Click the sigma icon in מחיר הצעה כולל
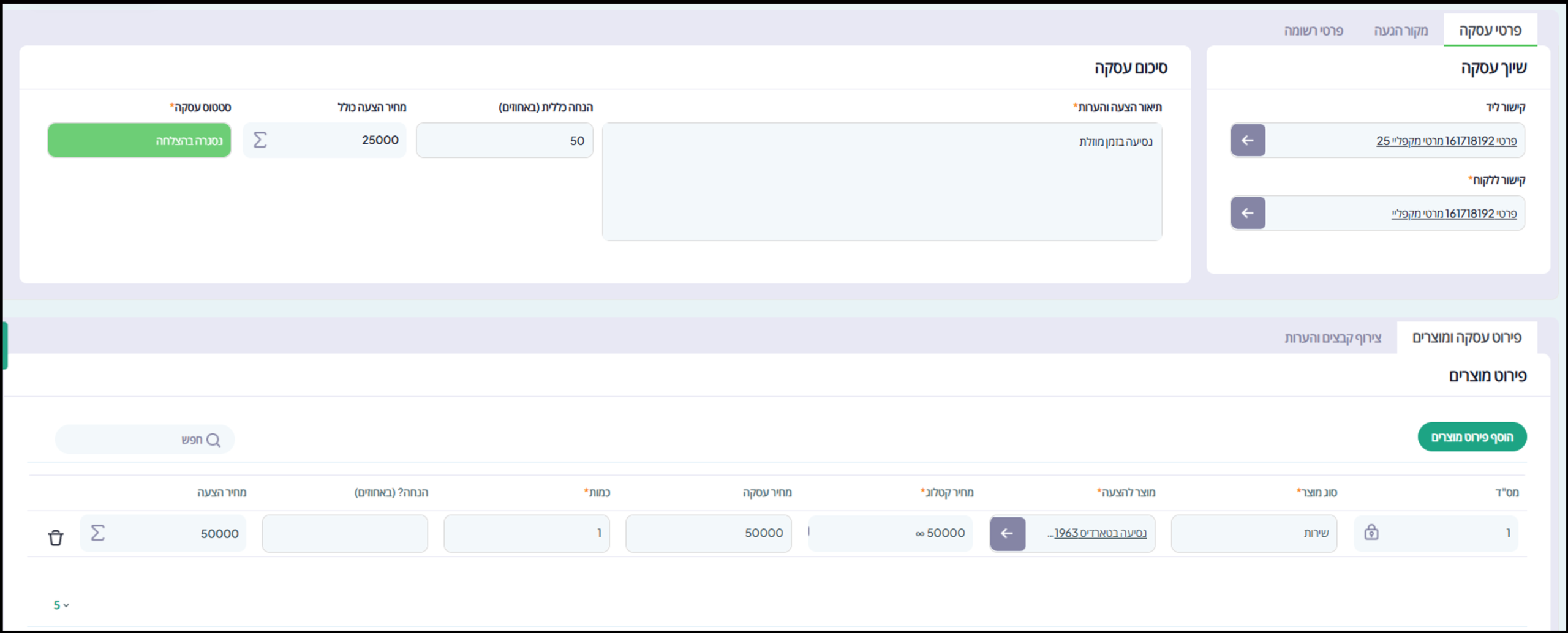Viewport: 1568px width, 633px height. click(x=260, y=140)
